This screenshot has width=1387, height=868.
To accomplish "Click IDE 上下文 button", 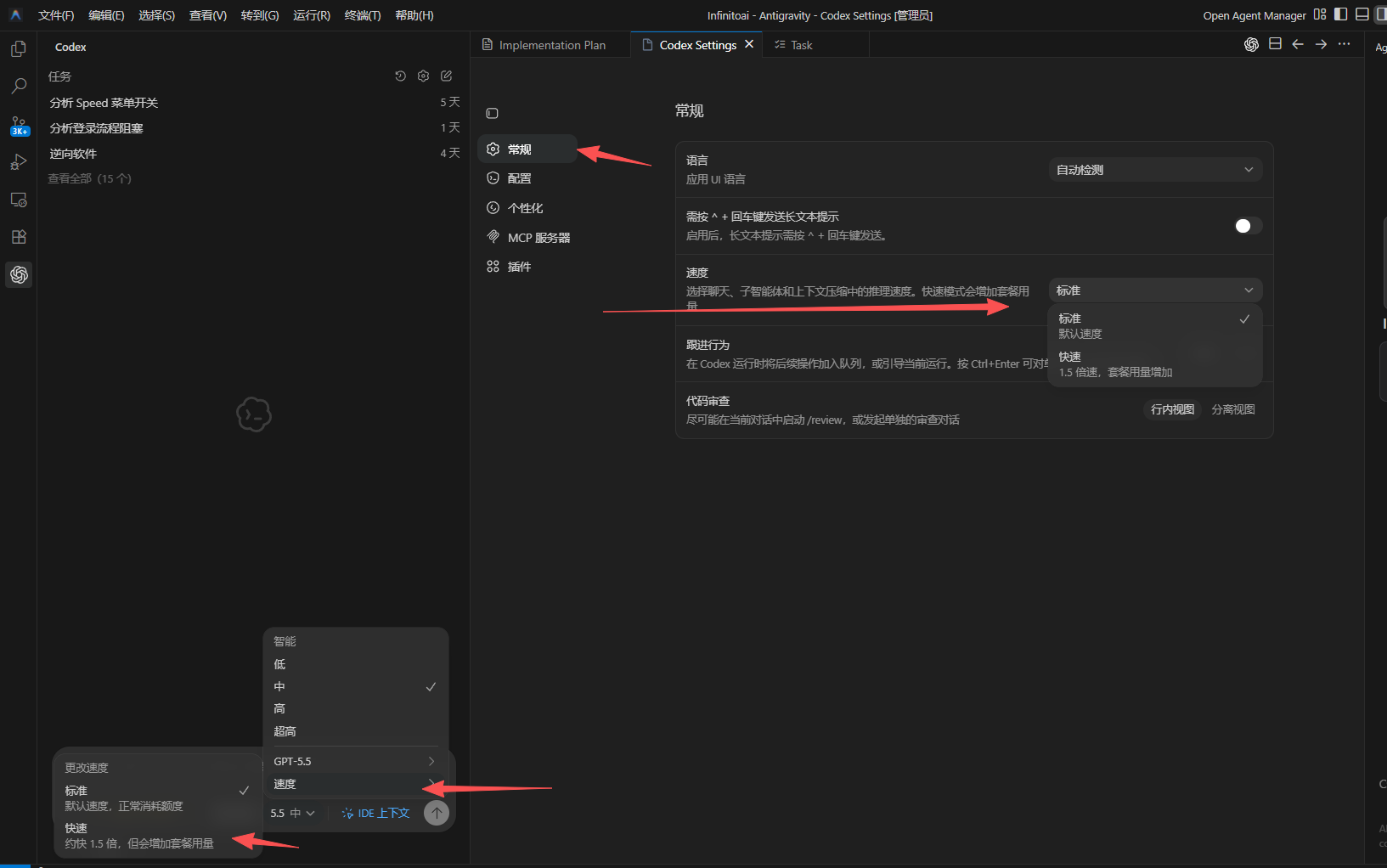I will coord(375,813).
